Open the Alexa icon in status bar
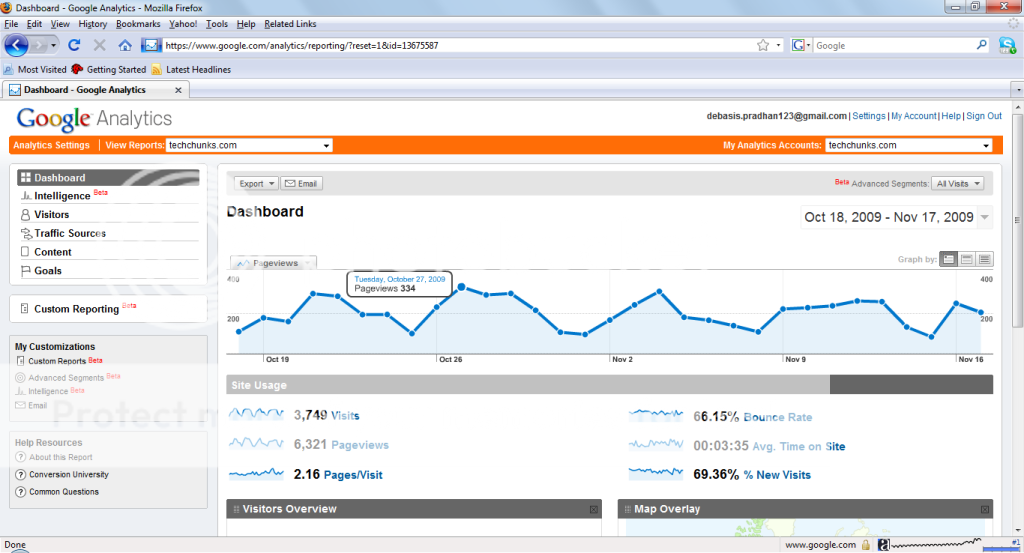This screenshot has height=553, width=1024. point(883,545)
